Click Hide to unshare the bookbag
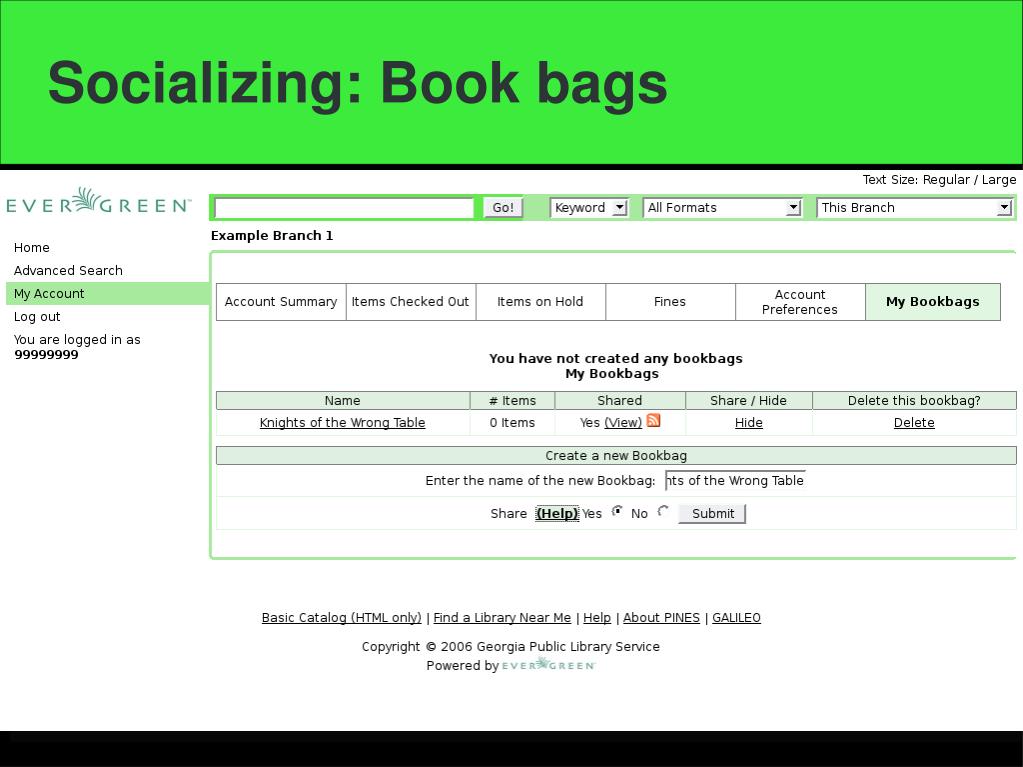The height and width of the screenshot is (767, 1023). [748, 423]
